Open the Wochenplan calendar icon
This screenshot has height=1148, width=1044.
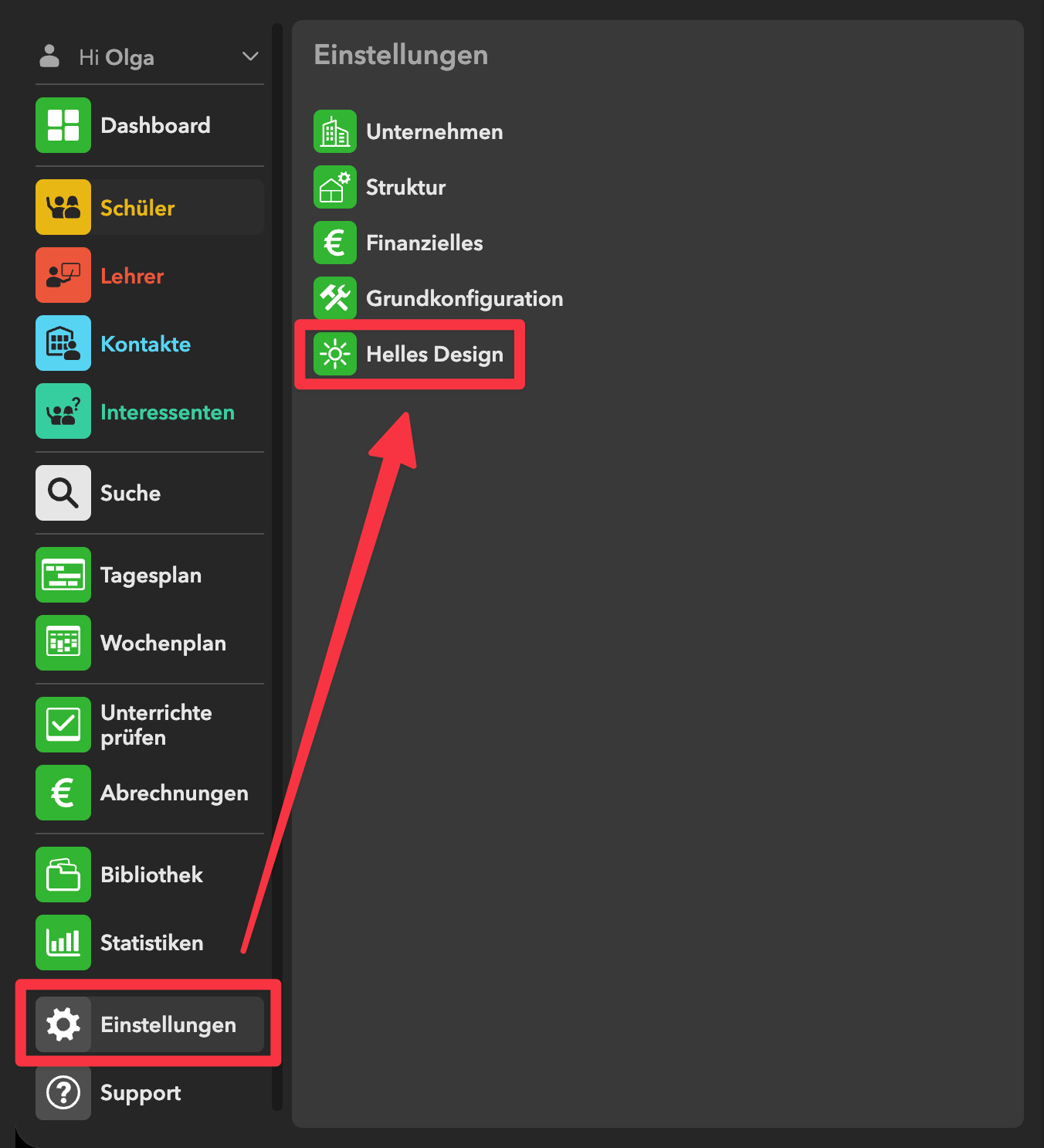(x=63, y=643)
